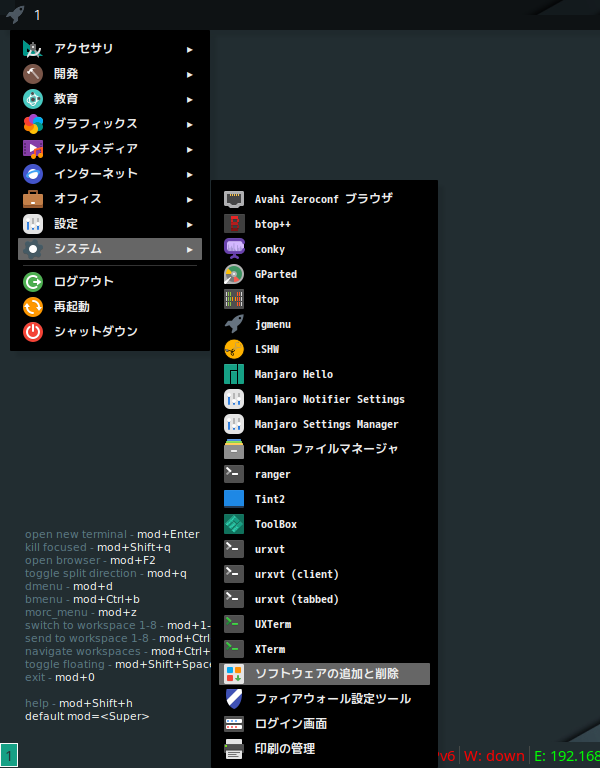This screenshot has height=768, width=600.
Task: Click the green Logout (ログアウト) icon
Action: pos(33,282)
